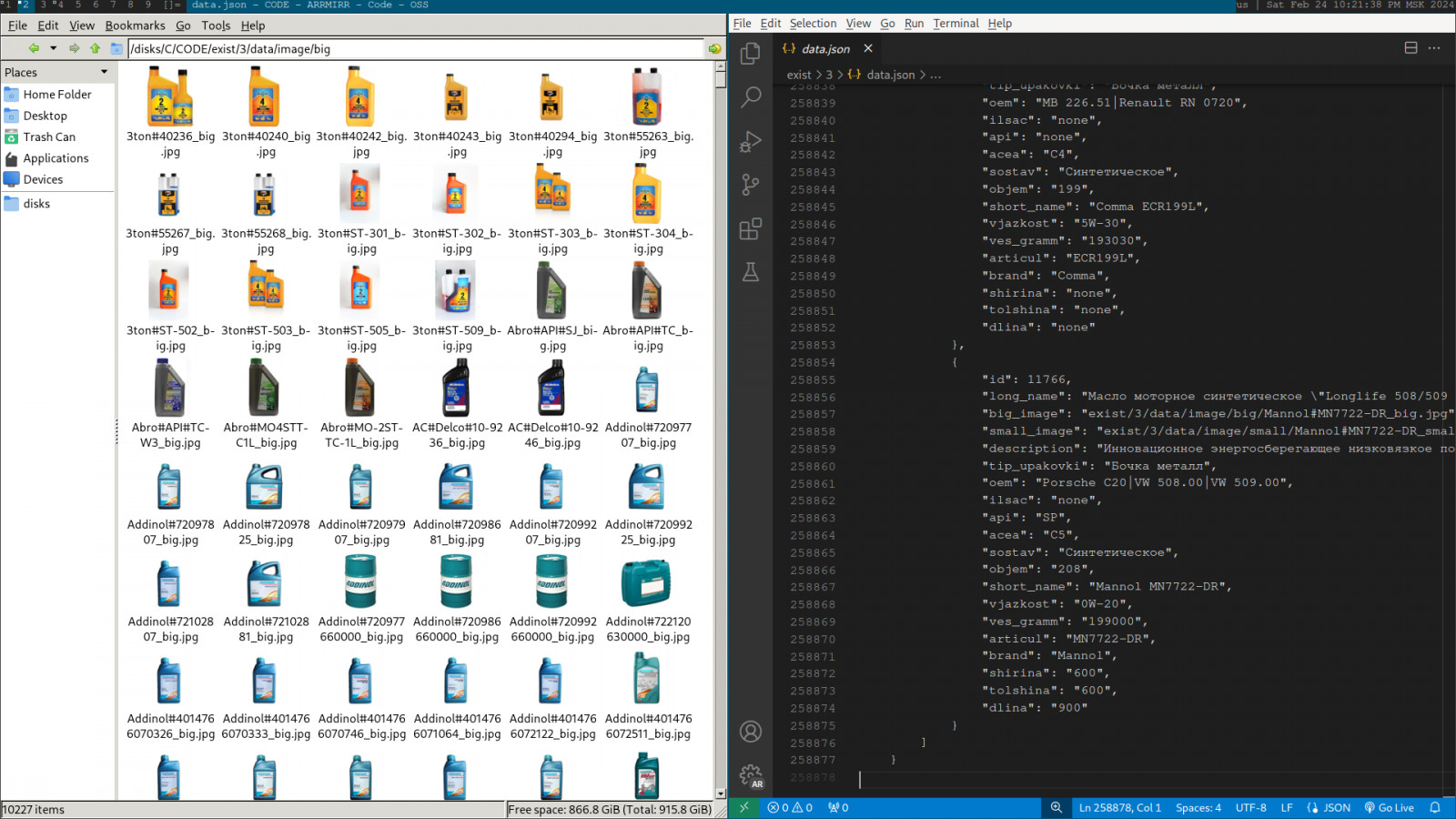The height and width of the screenshot is (819, 1456).
Task: Open Source Control view
Action: pyautogui.click(x=751, y=185)
